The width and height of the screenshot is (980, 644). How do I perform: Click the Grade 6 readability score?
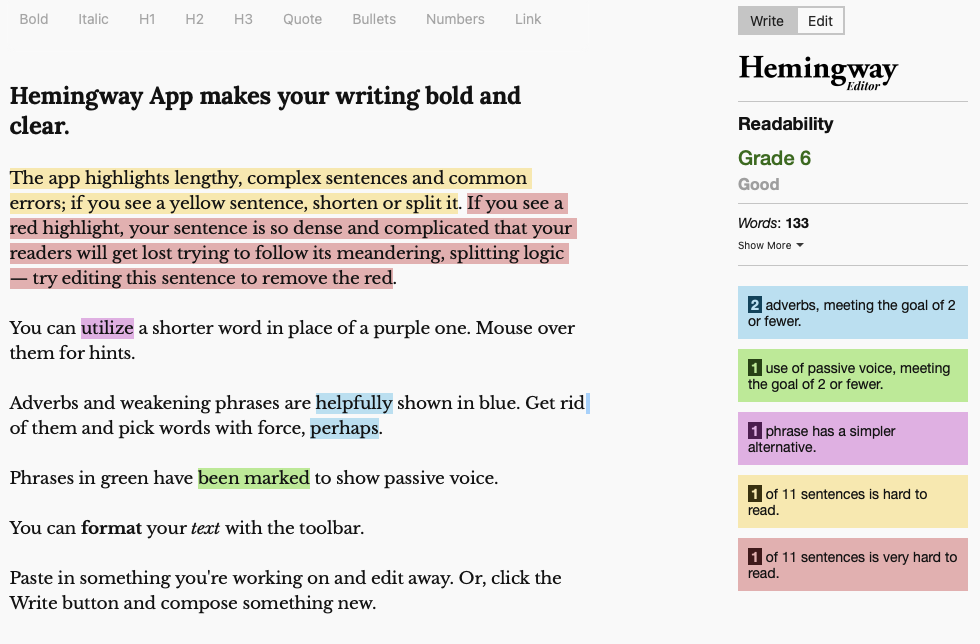tap(774, 158)
